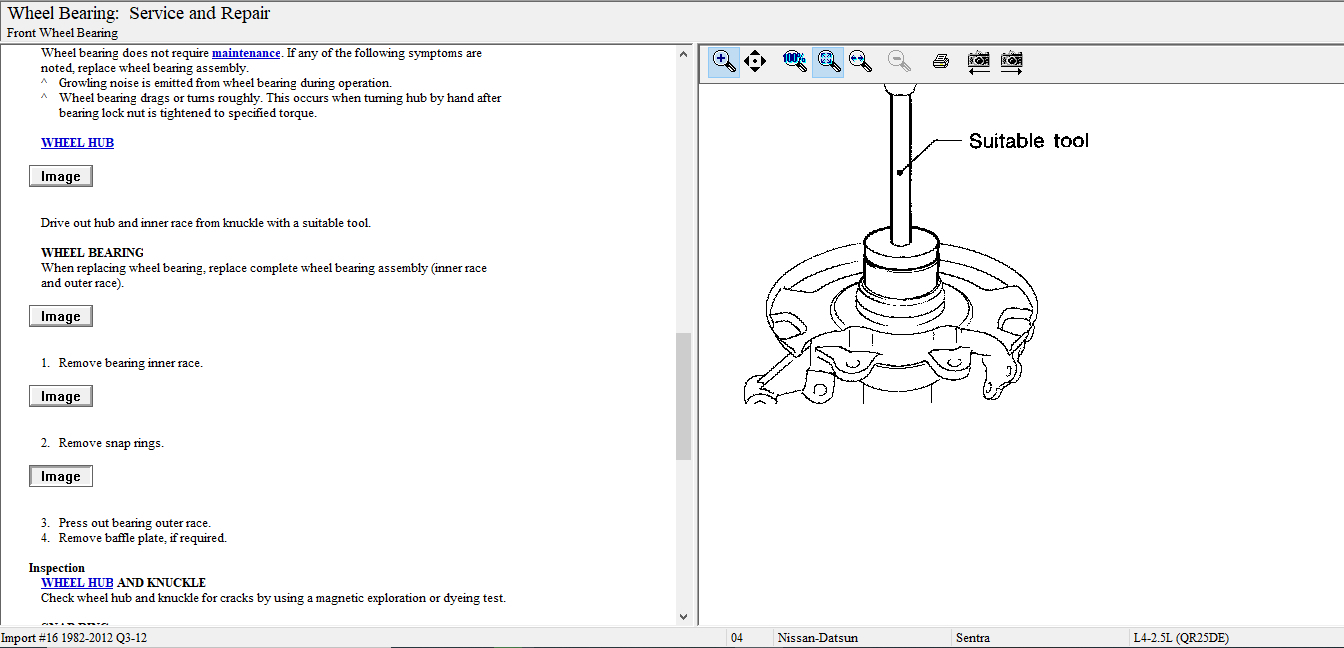Show Image button below WHEEL HUB heading
Viewport: 1344px width, 648px height.
coord(61,177)
